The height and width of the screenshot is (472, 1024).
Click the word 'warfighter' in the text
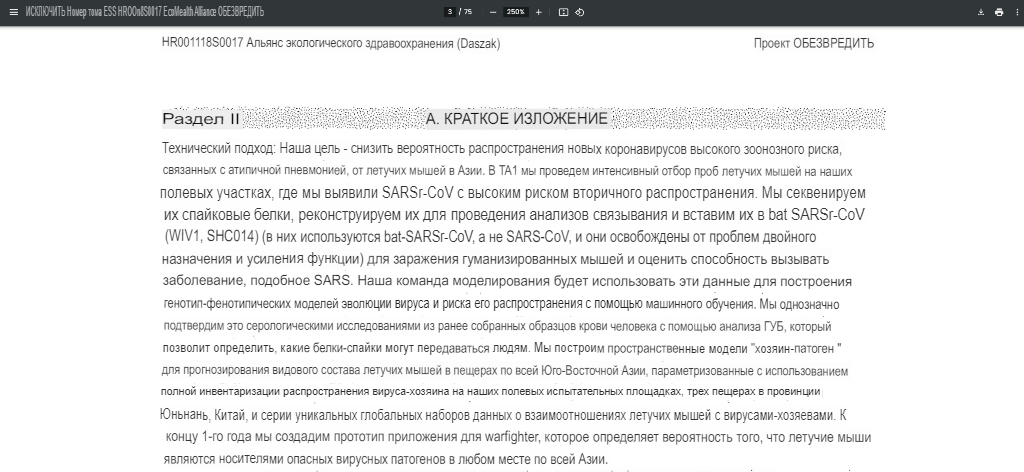pos(512,437)
